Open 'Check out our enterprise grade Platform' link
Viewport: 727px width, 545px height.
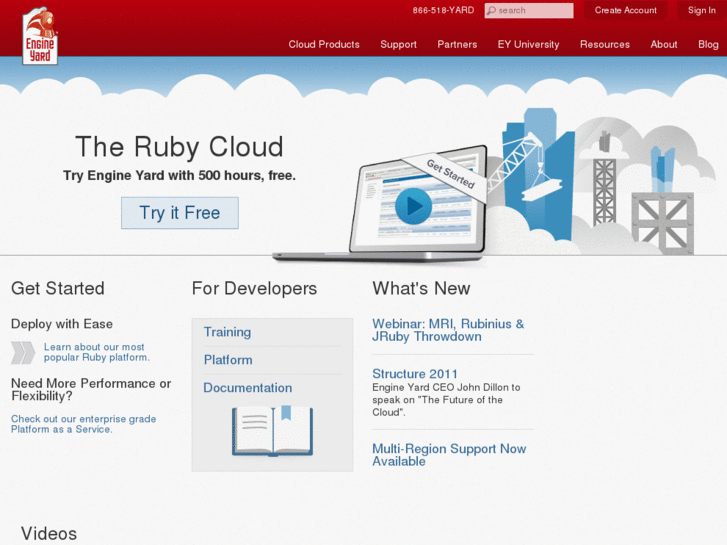click(83, 424)
